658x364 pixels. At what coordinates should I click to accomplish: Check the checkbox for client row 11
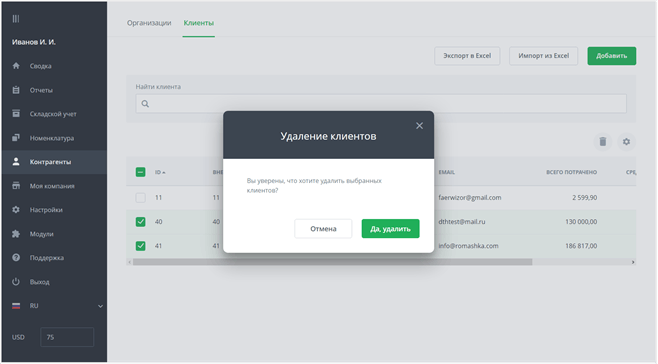(141, 198)
